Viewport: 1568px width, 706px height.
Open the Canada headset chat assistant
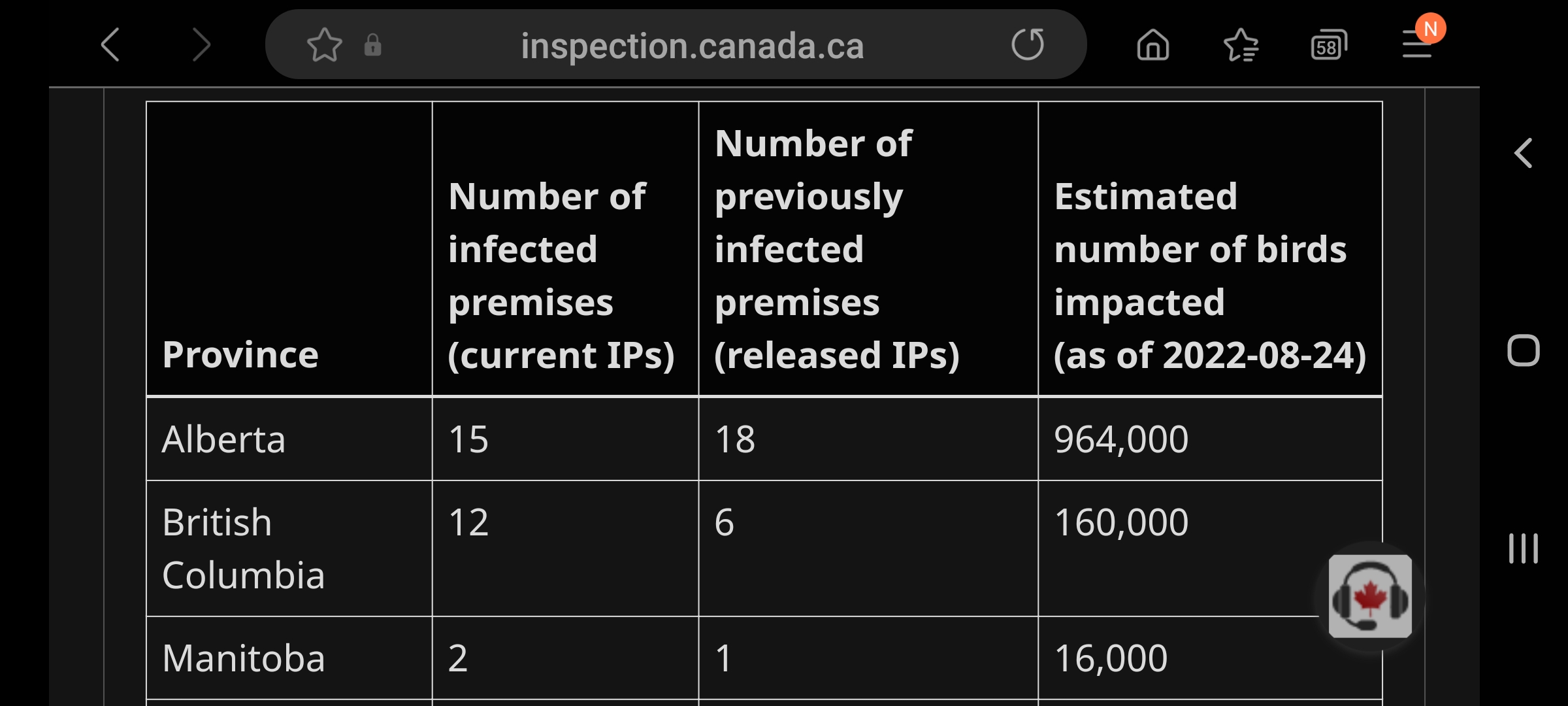(x=1370, y=596)
